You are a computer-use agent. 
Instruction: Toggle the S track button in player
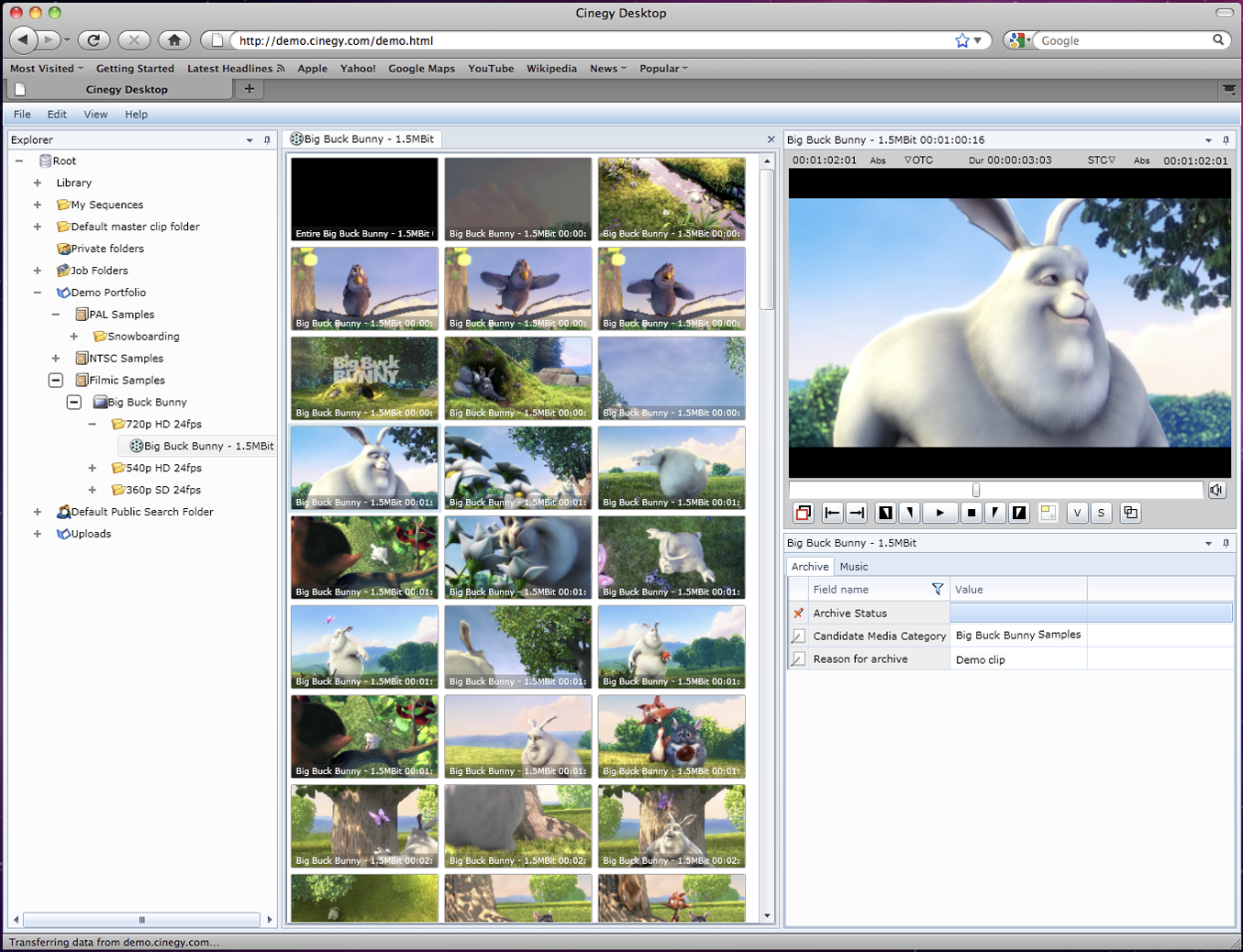tap(1102, 513)
